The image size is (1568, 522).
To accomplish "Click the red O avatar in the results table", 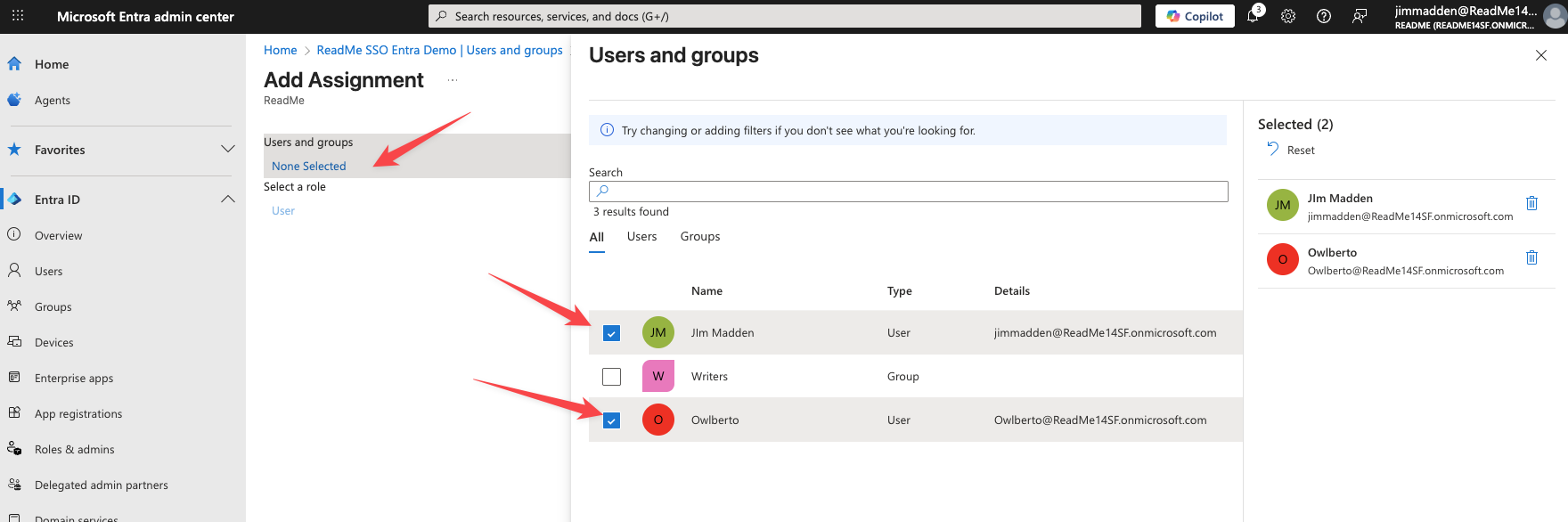I will [x=658, y=420].
